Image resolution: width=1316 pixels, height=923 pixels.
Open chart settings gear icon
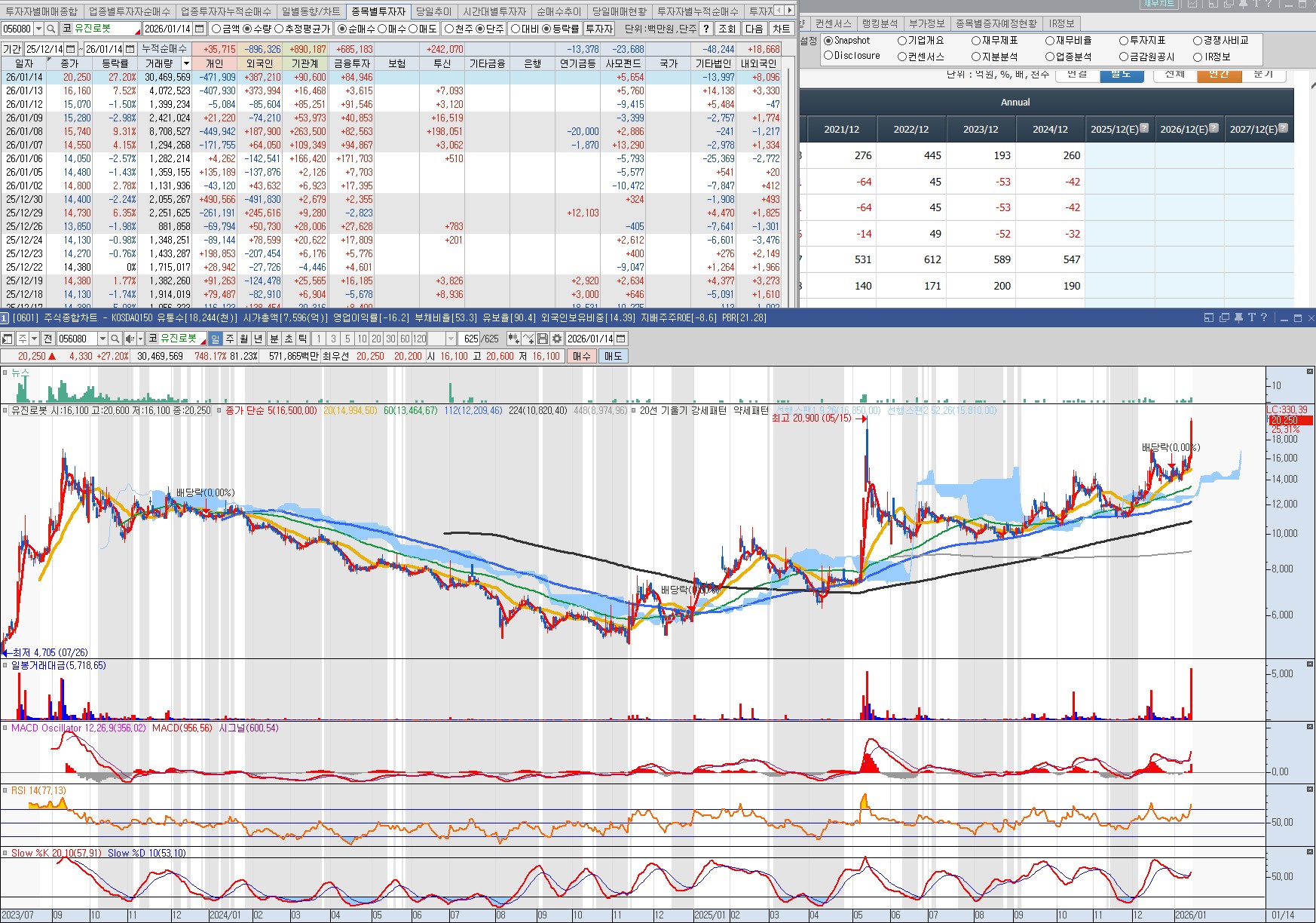coord(557,339)
